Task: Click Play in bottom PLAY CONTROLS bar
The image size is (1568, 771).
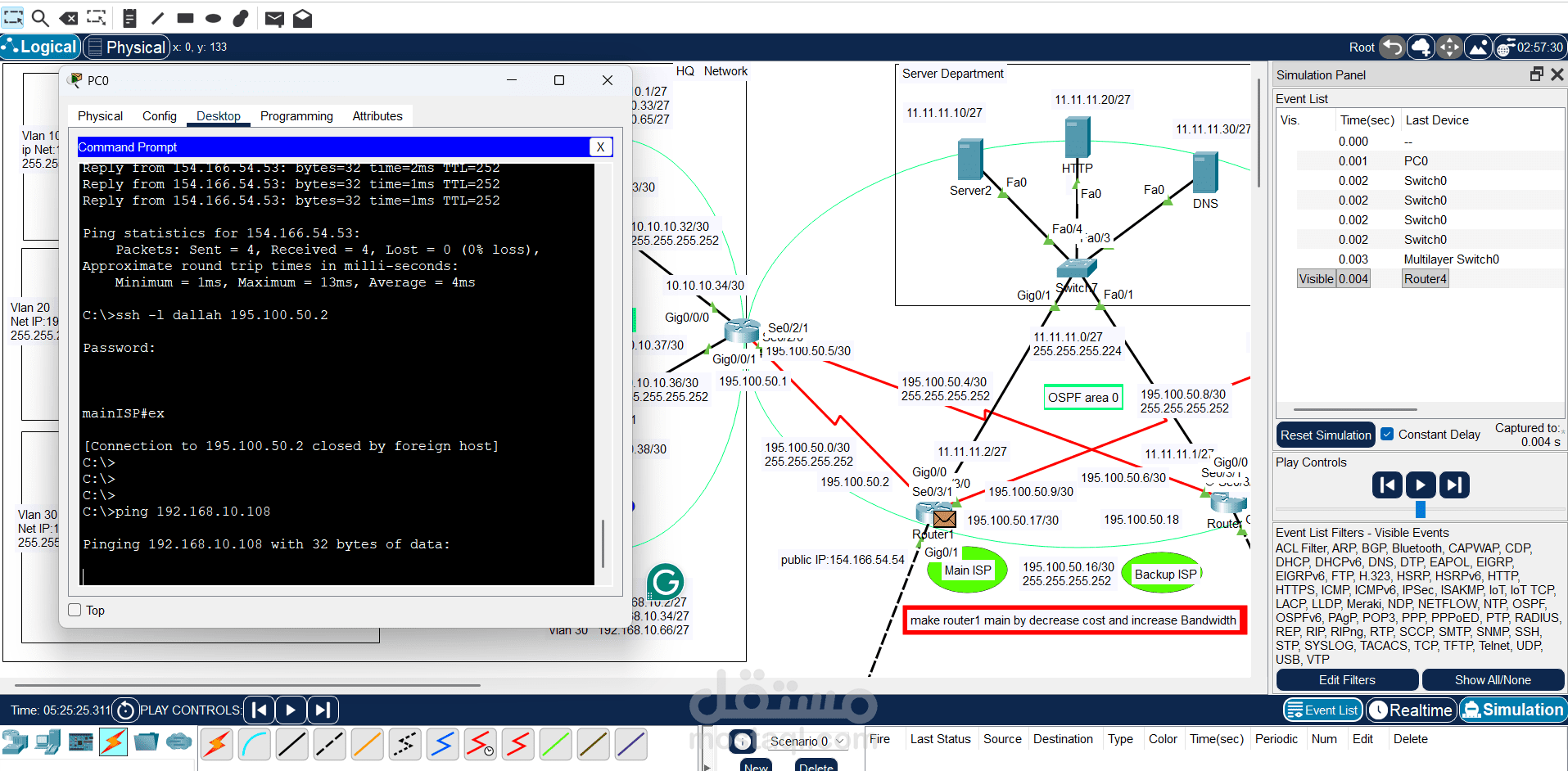Action: click(291, 710)
